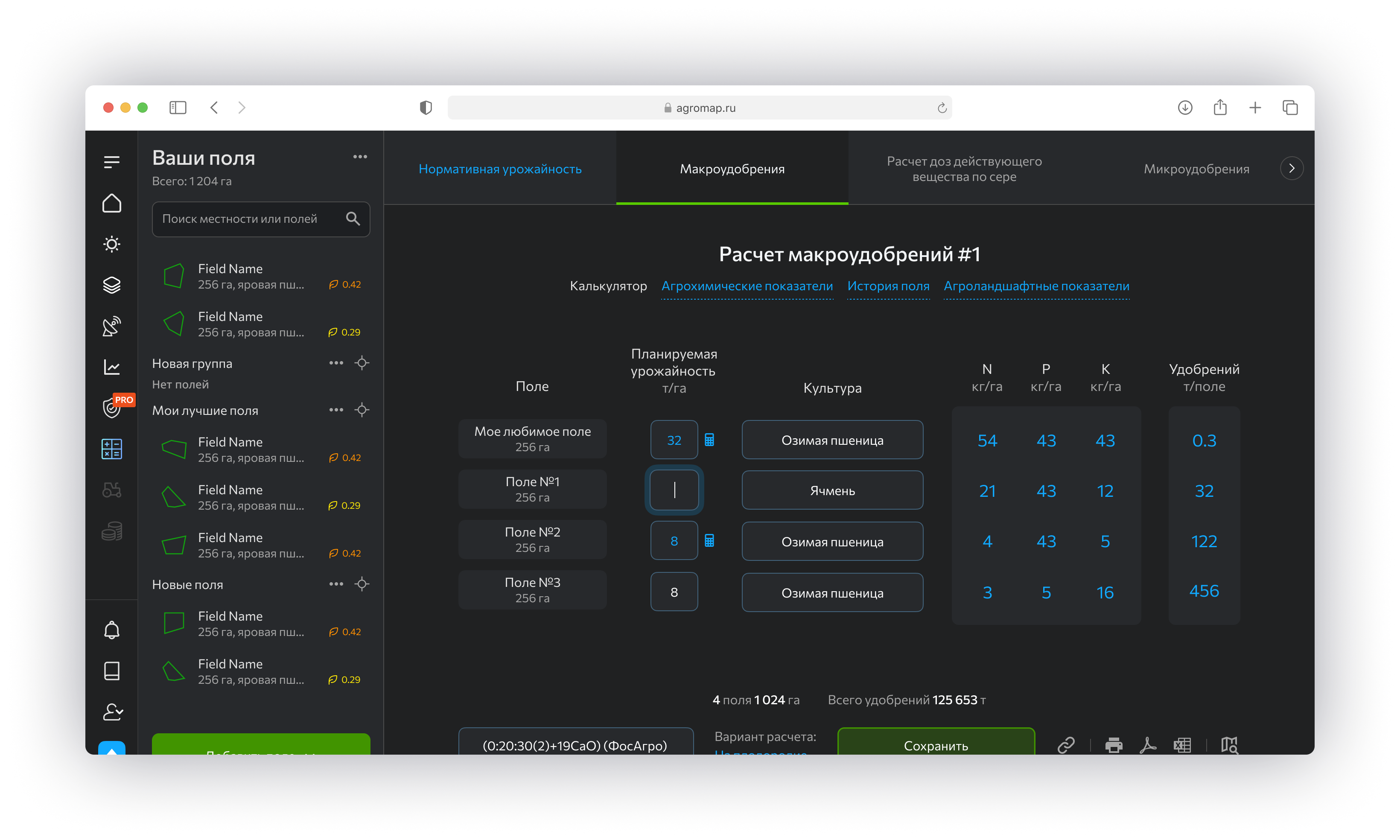
Task: Locate the Новая группа group on map
Action: (x=362, y=363)
